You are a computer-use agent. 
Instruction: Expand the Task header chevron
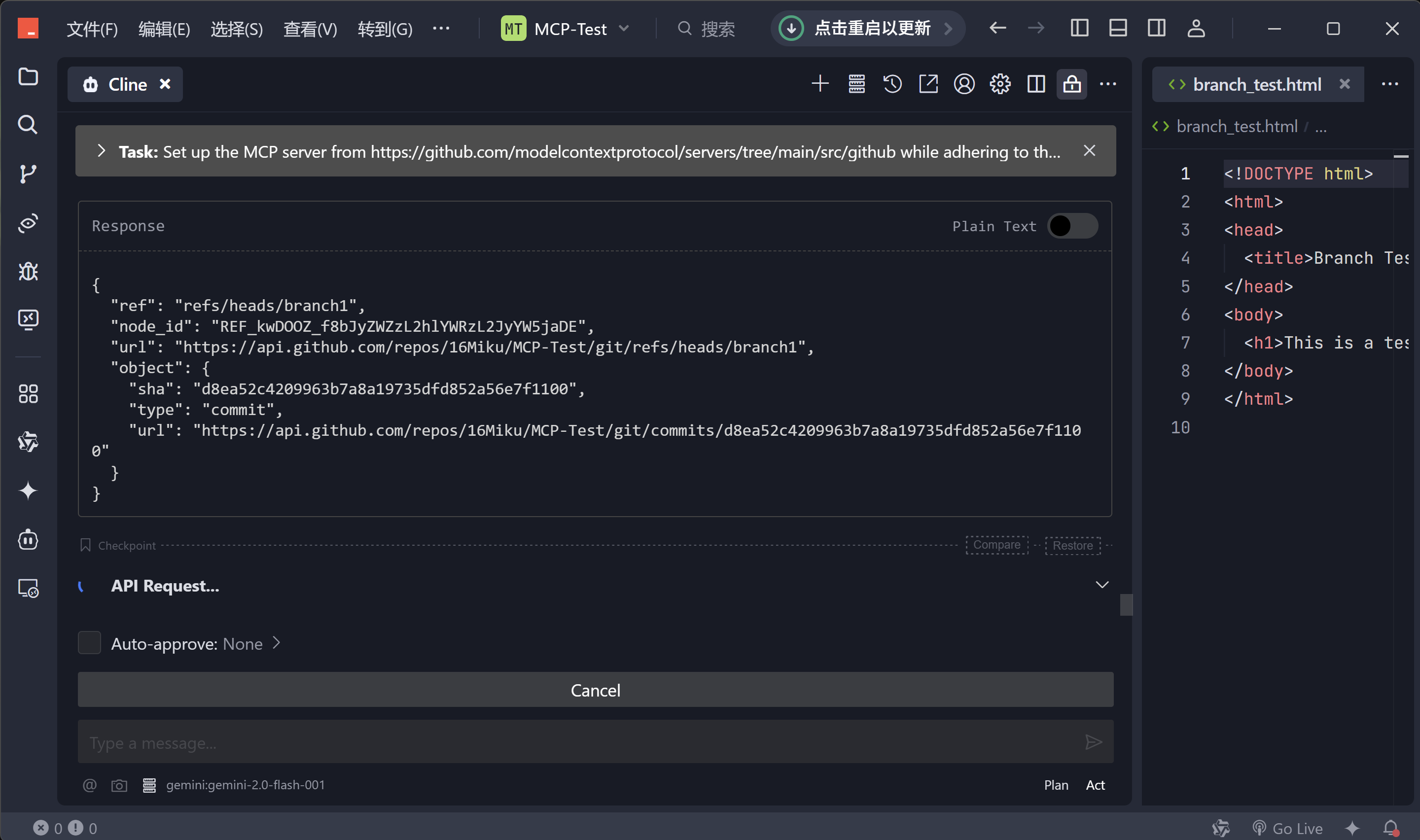(101, 151)
